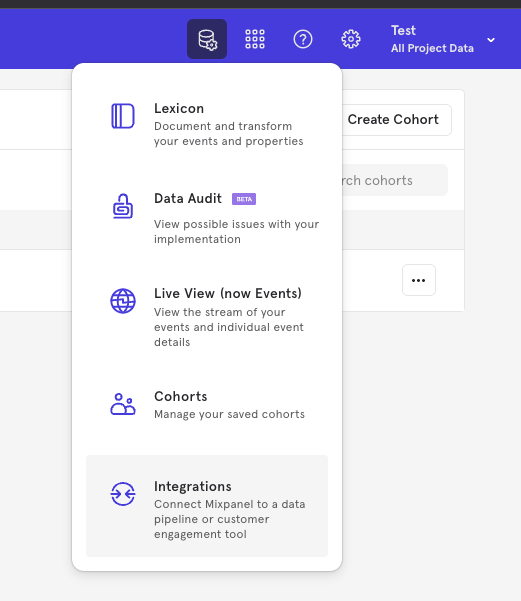Click 'Connect Mixpanel to a data pipeline' text
Viewport: 521px width, 601px height.
point(230,519)
